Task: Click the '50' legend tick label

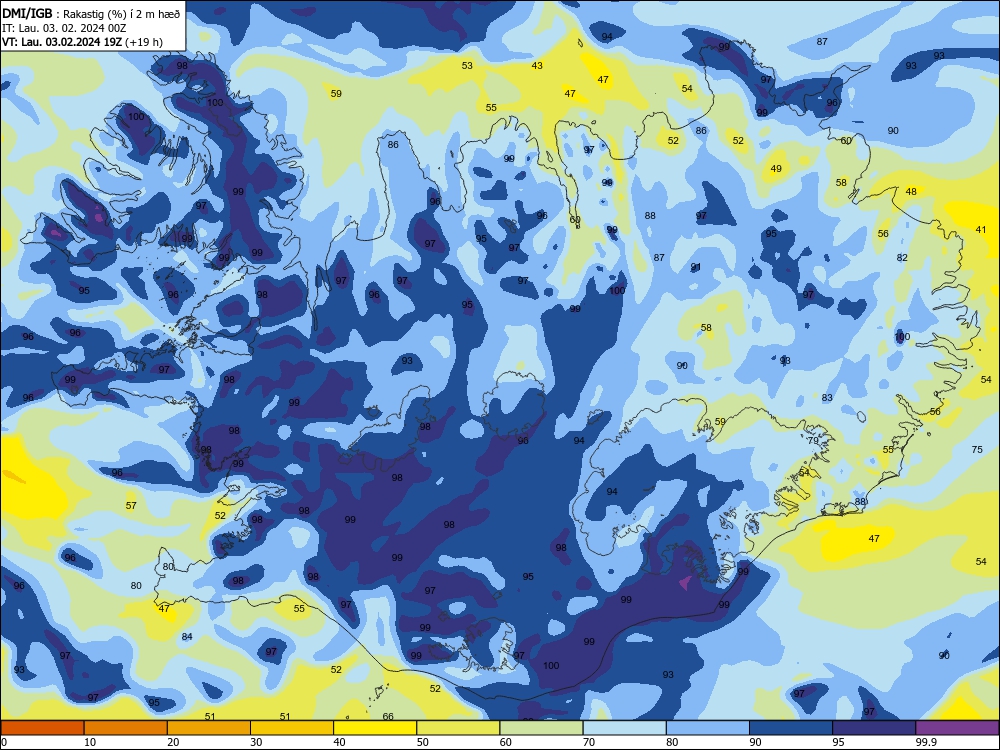Action: point(423,742)
